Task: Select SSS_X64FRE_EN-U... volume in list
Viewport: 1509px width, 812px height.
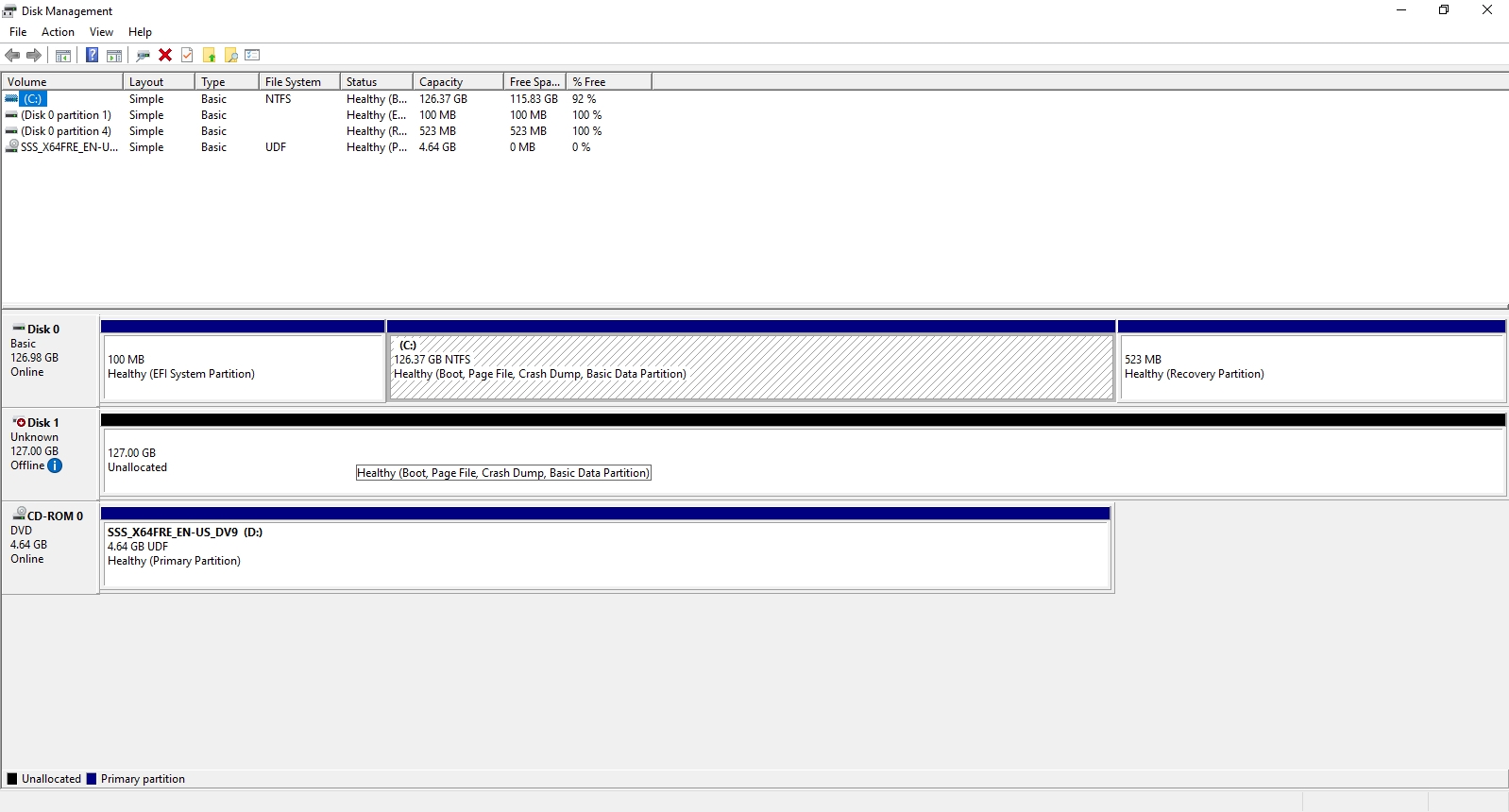Action: 70,147
